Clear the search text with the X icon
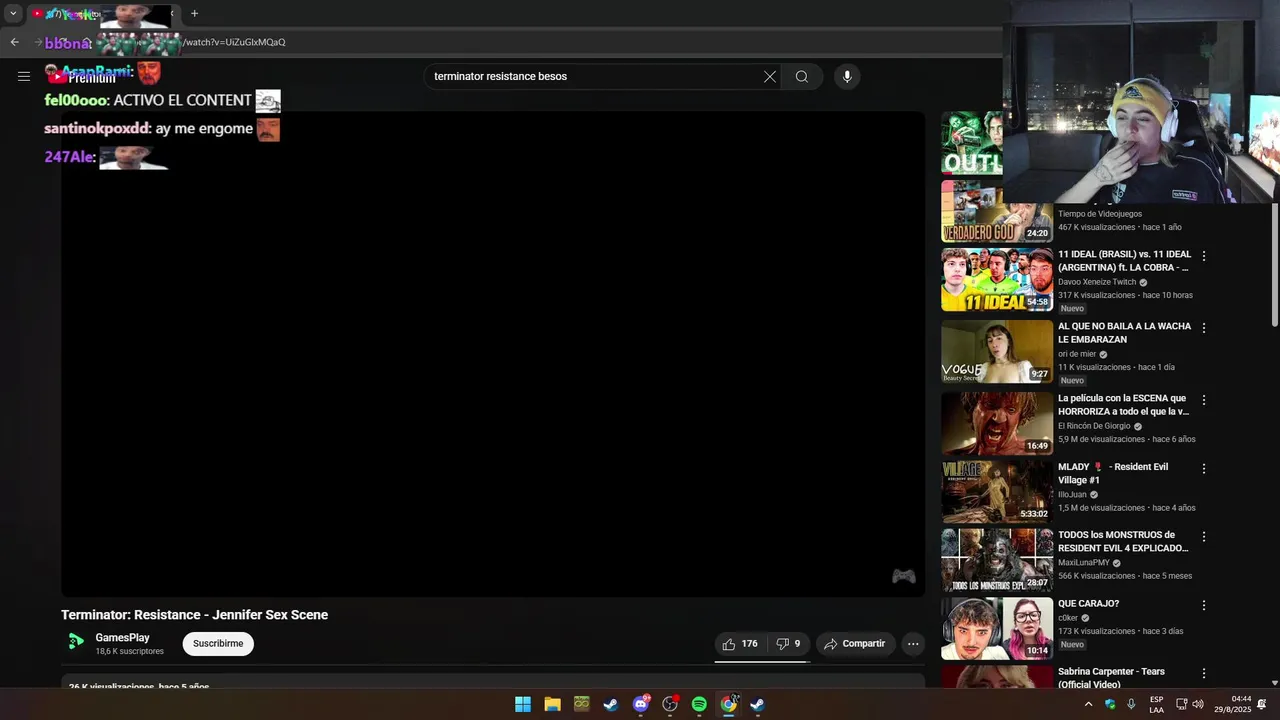 pyautogui.click(x=770, y=77)
